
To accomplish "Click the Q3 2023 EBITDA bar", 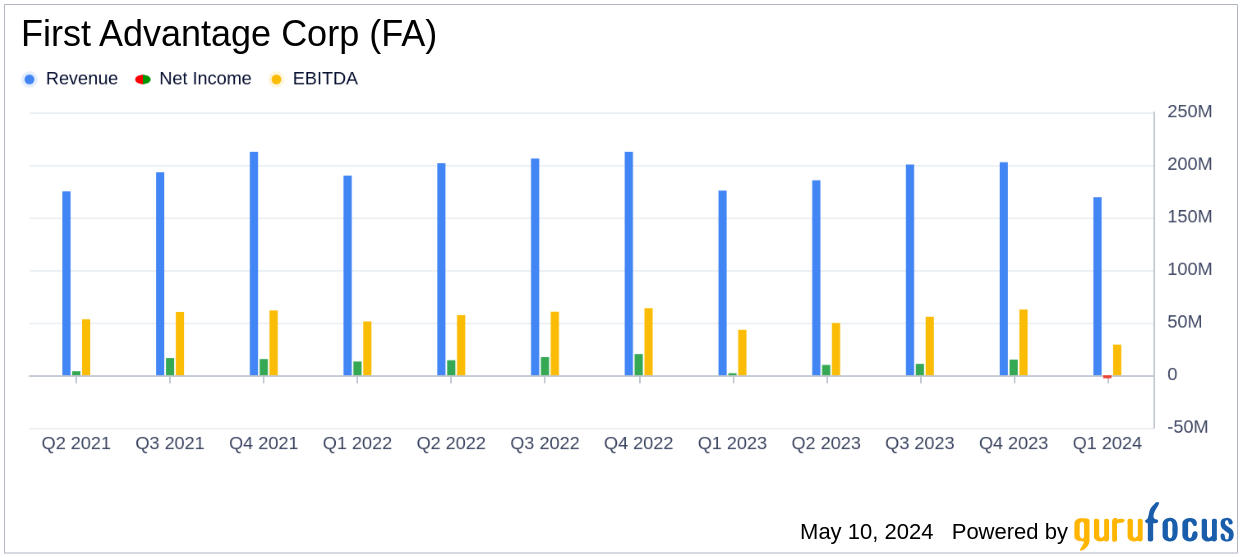I will coord(929,346).
